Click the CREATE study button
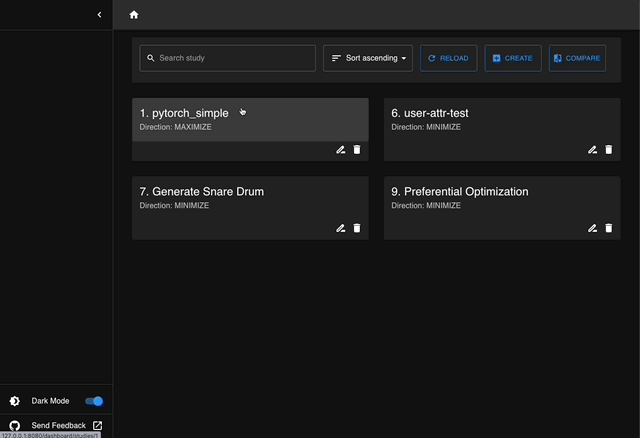This screenshot has height=438, width=640. click(x=513, y=58)
